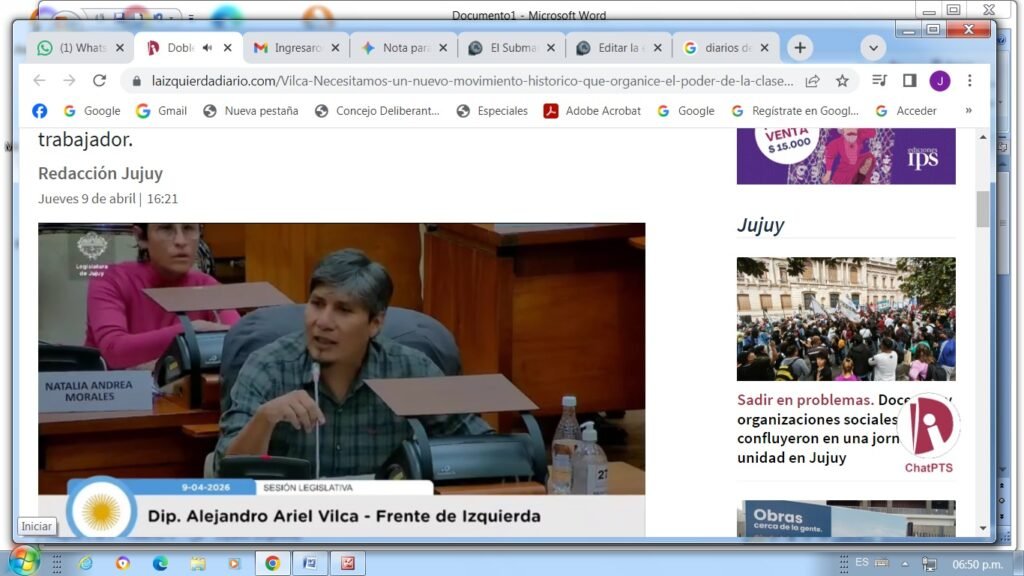Open the media control icon in toolbar

pos(879,81)
